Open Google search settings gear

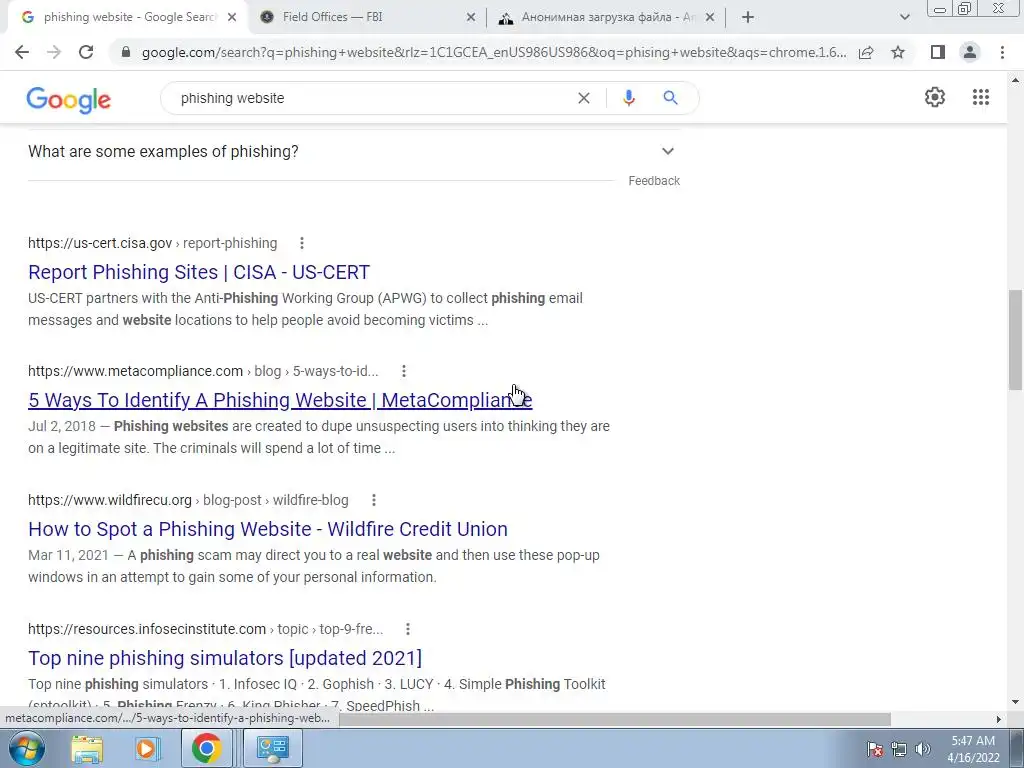click(935, 97)
